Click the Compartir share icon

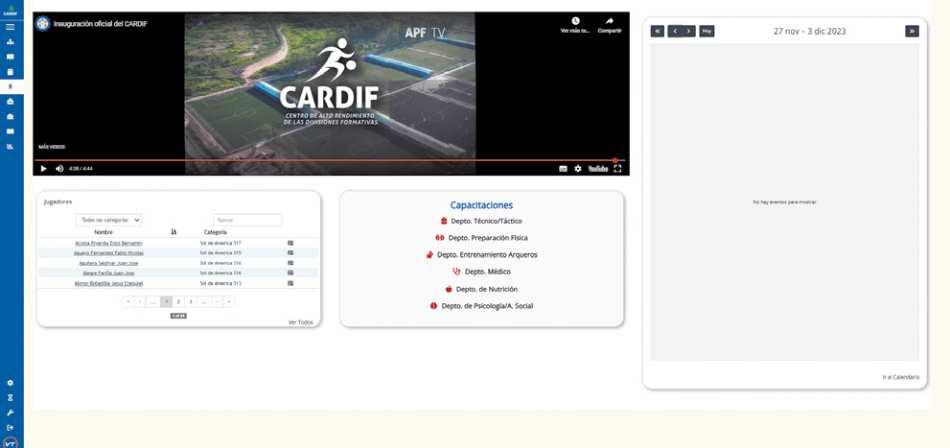coord(610,21)
